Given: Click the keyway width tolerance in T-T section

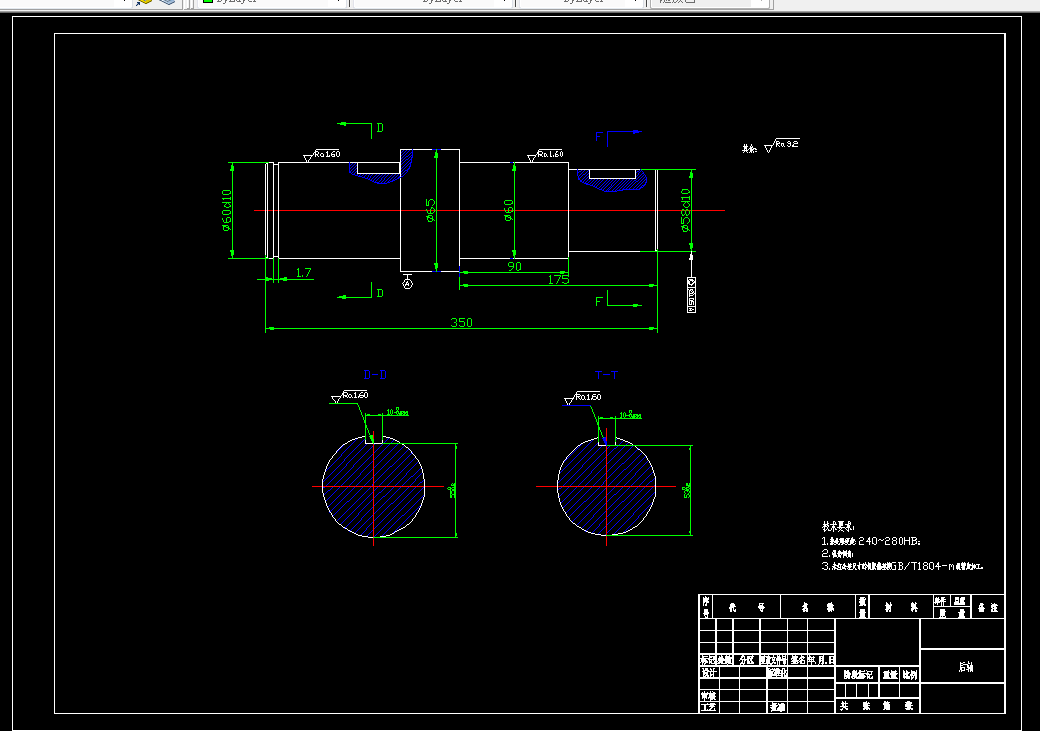Looking at the screenshot, I should [x=630, y=415].
